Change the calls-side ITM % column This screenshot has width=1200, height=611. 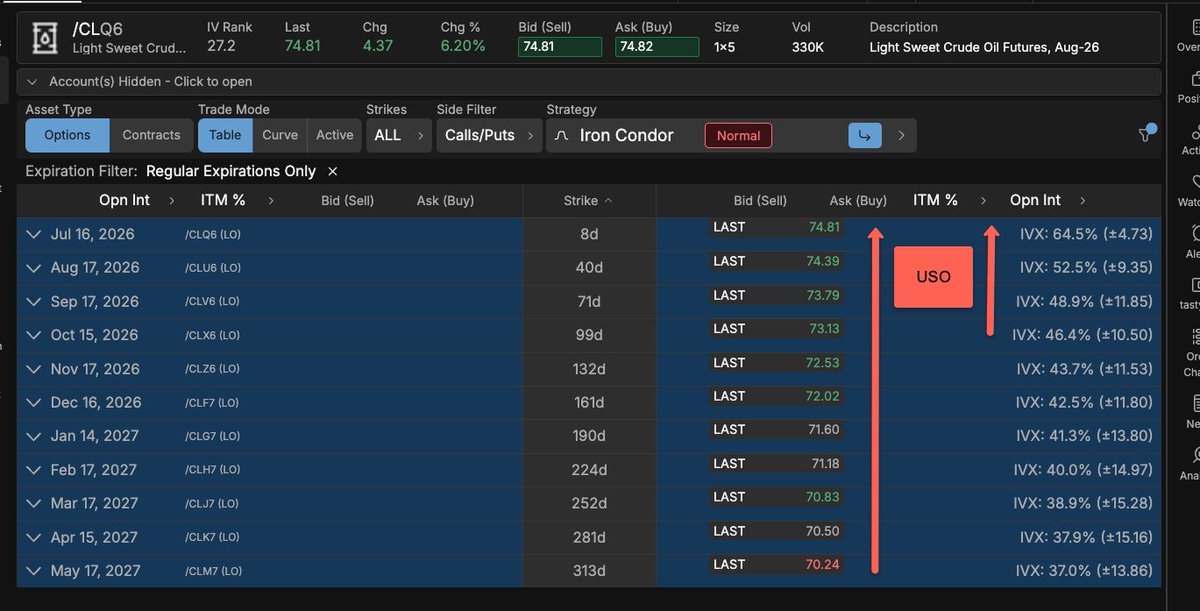tap(237, 200)
